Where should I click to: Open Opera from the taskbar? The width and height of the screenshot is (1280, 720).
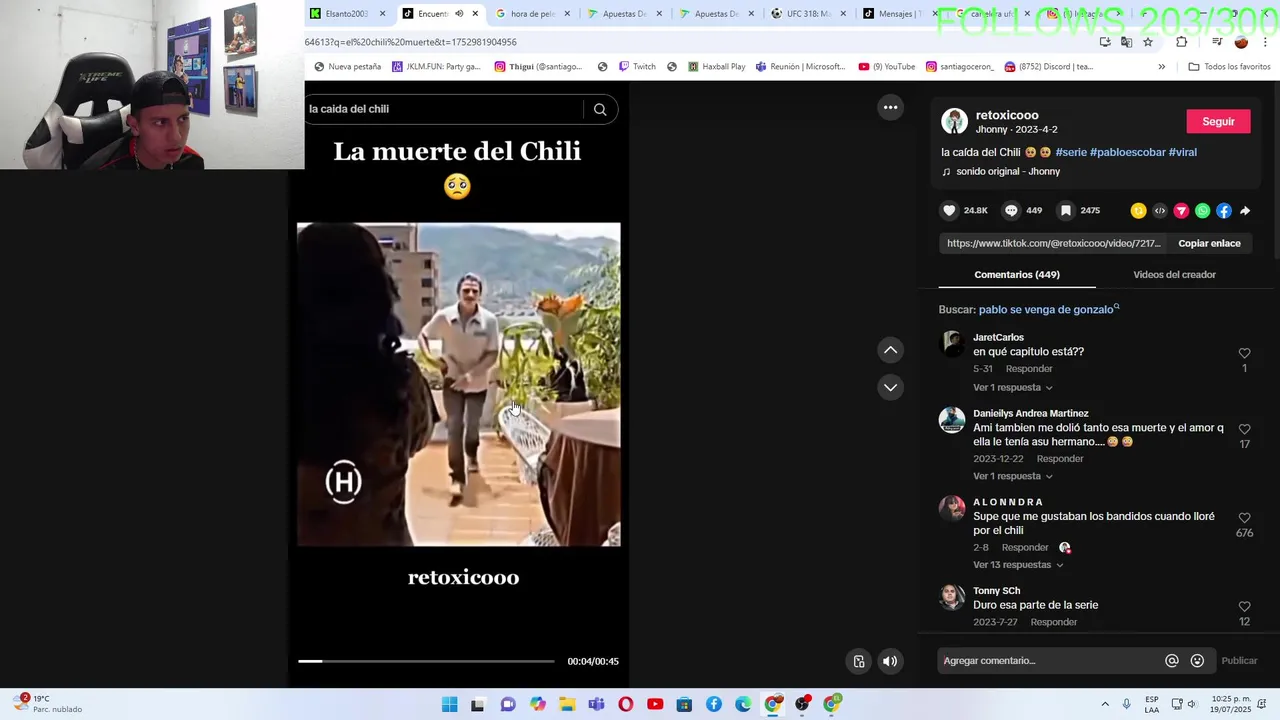click(626, 704)
